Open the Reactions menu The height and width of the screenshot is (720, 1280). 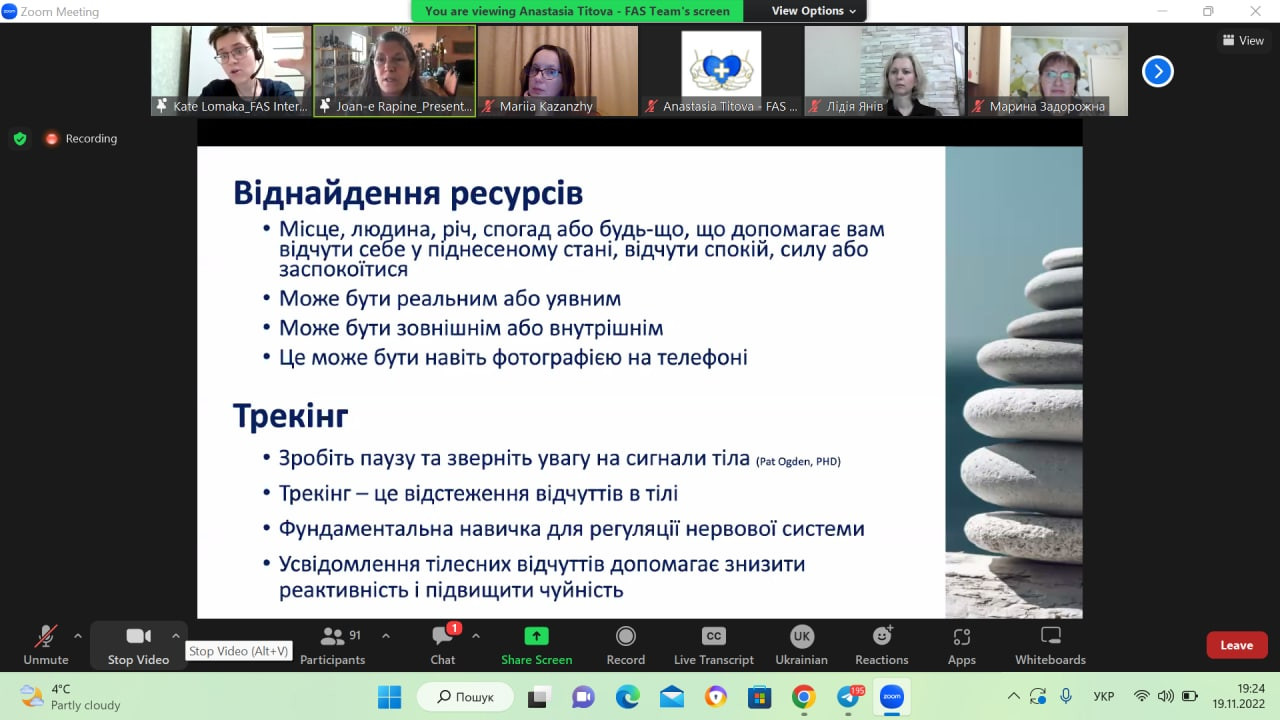(882, 645)
